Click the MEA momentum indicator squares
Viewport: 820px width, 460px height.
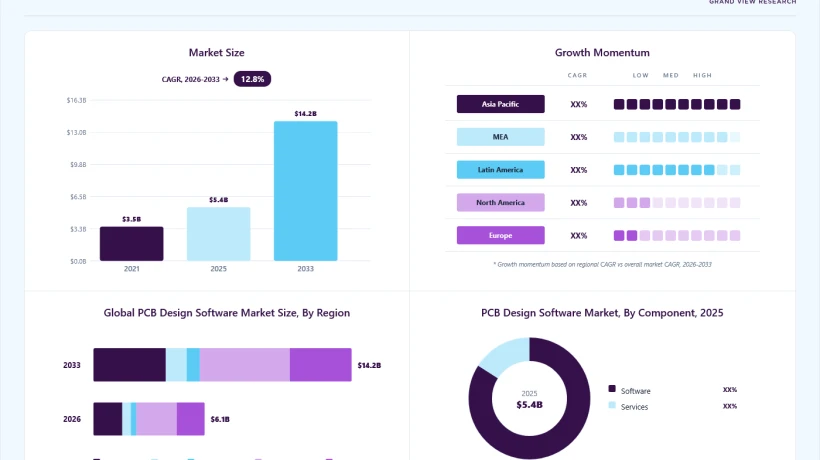coord(677,137)
